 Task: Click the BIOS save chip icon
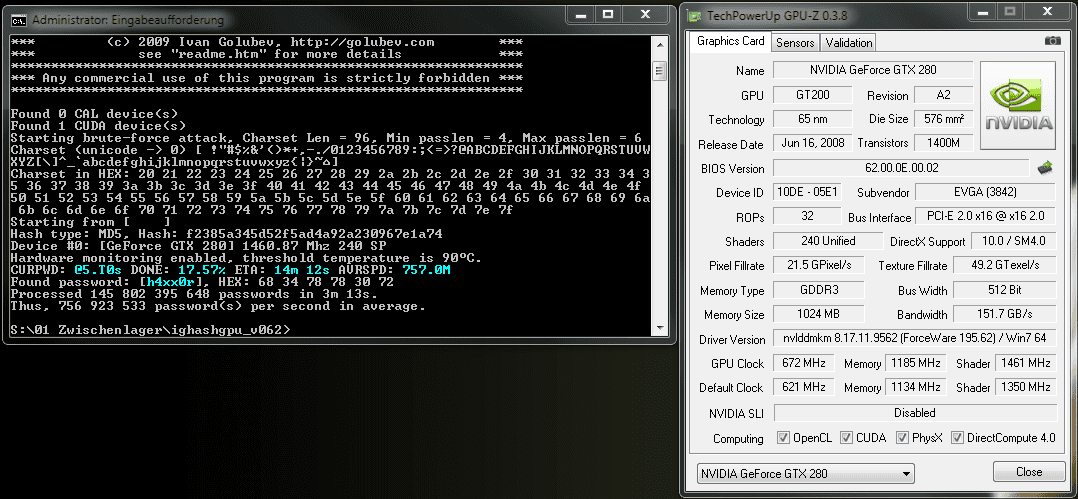[x=1044, y=167]
